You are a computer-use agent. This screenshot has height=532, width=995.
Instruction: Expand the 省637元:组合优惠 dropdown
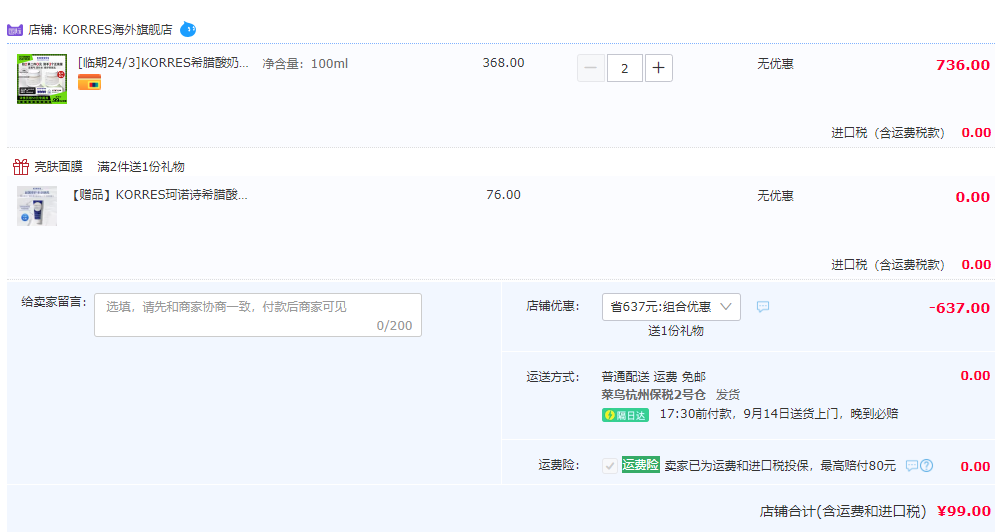[x=671, y=307]
